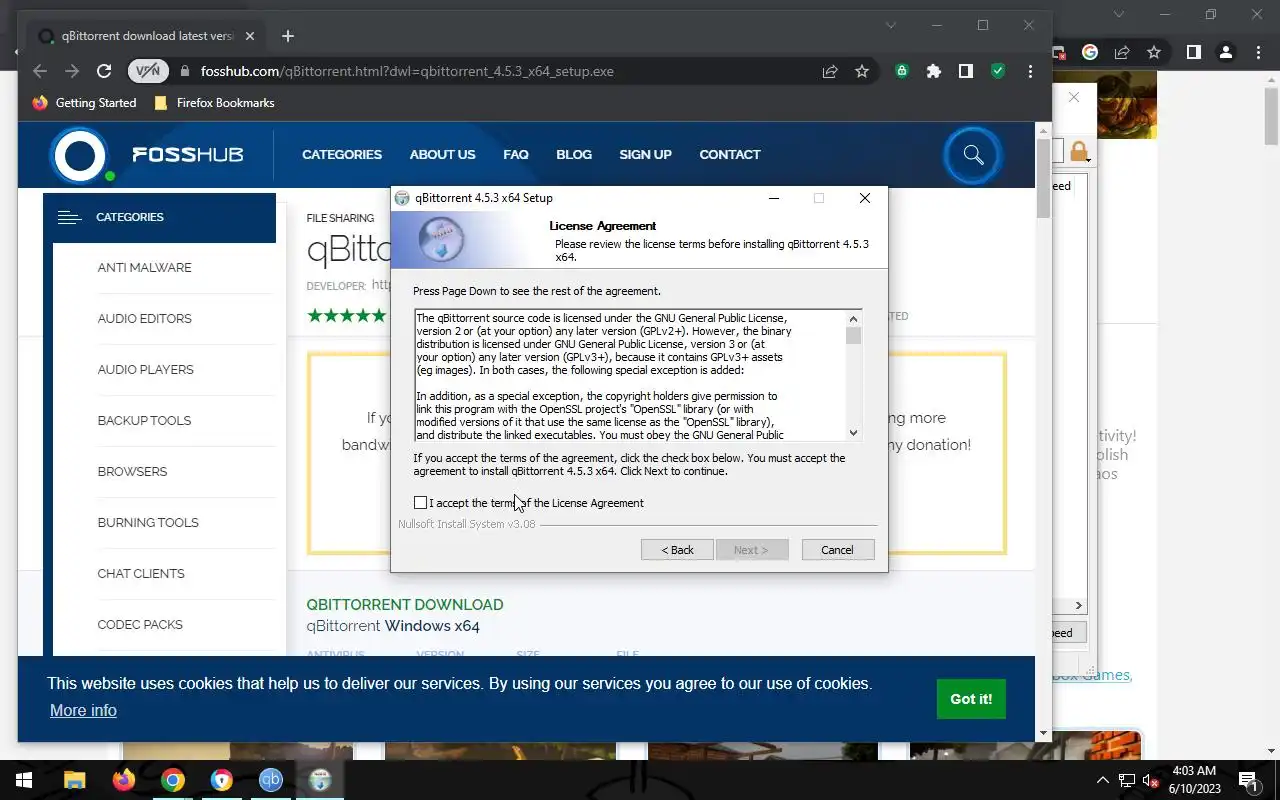This screenshot has height=800, width=1280.
Task: Show hidden system tray icons
Action: coord(1103,780)
